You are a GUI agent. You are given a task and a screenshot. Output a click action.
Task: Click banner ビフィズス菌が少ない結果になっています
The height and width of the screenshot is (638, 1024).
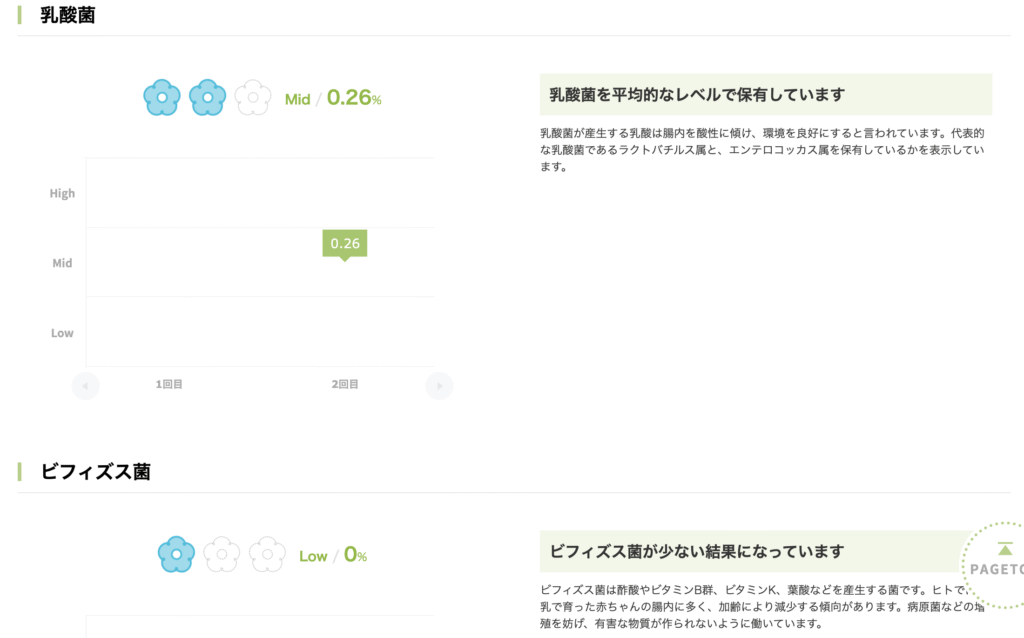click(765, 552)
